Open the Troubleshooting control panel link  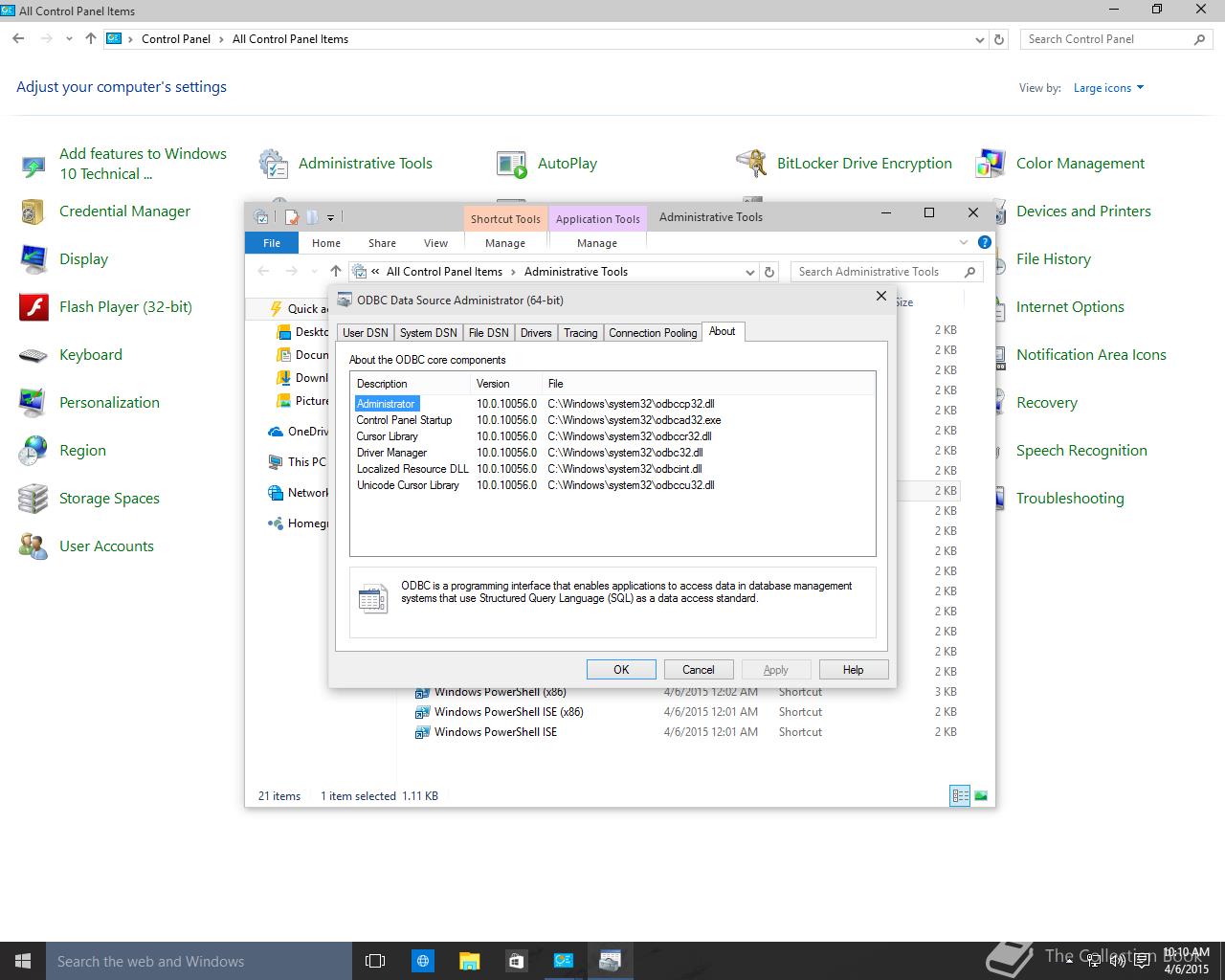click(x=1070, y=499)
